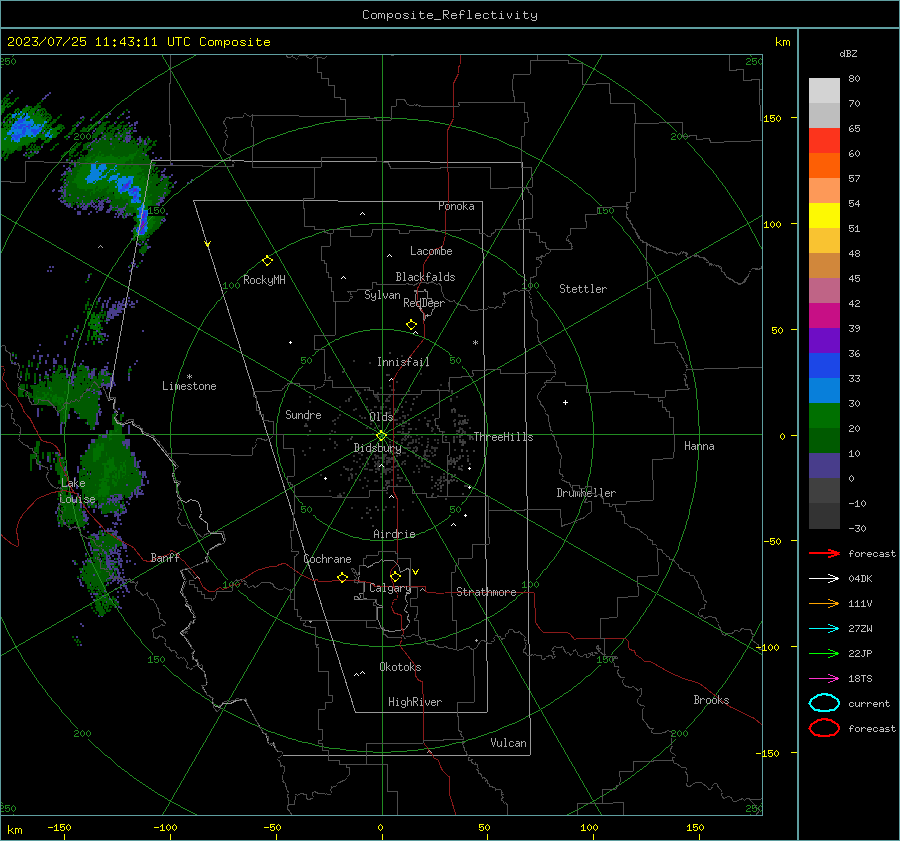The width and height of the screenshot is (900, 841).
Task: Click the Ponoka city label
Action: 456,206
